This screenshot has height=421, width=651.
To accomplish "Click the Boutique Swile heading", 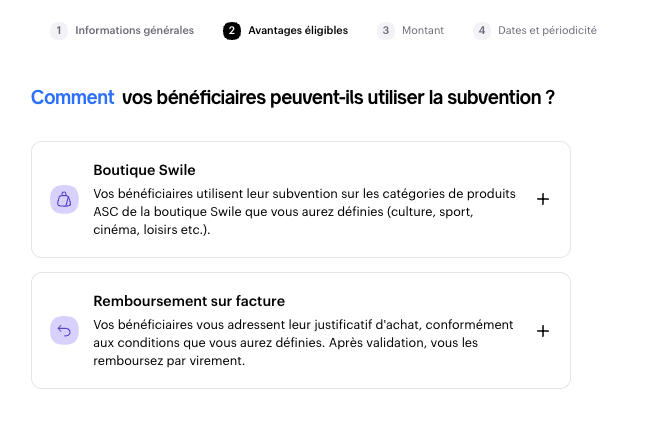I will (x=144, y=170).
